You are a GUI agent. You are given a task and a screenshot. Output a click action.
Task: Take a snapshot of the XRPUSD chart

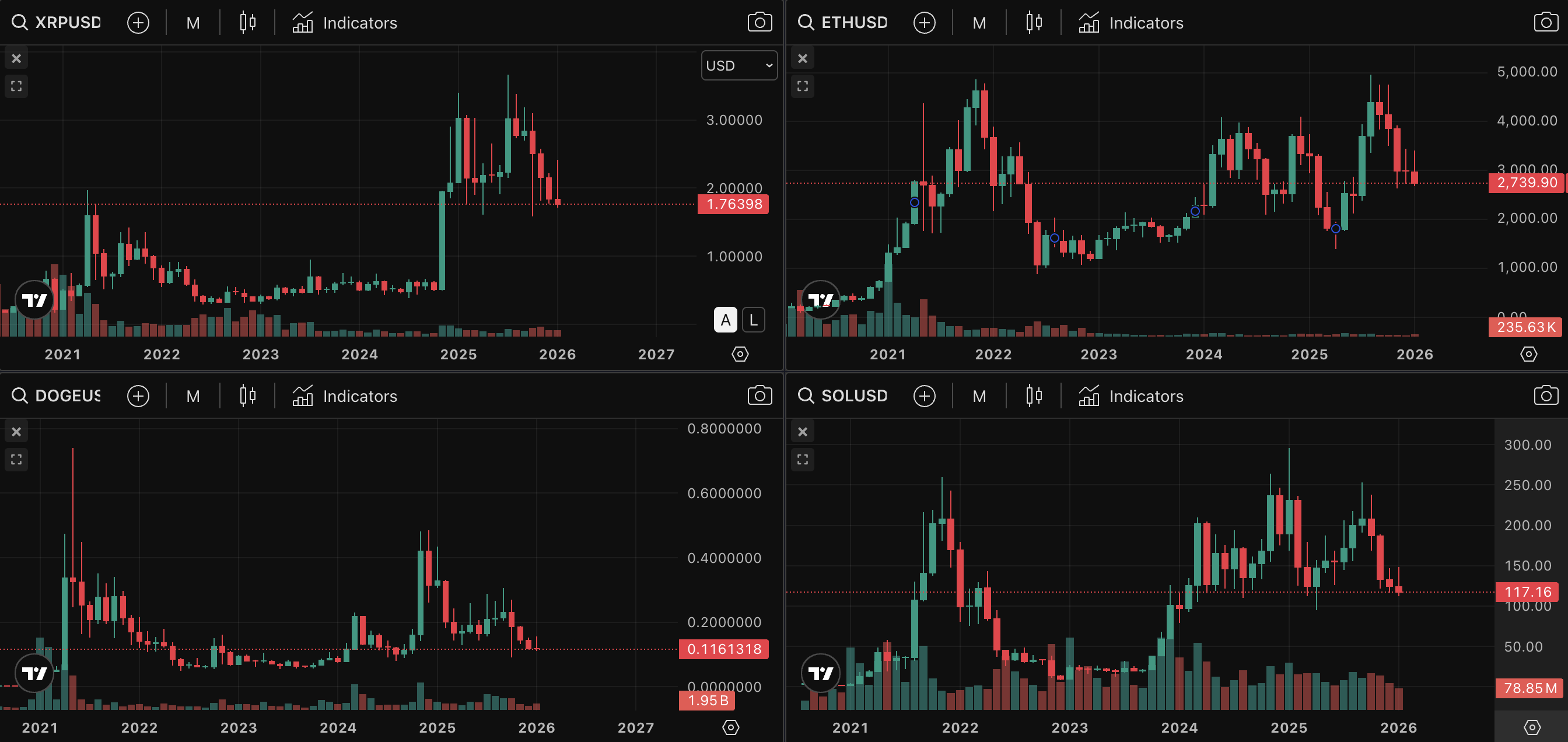click(759, 22)
